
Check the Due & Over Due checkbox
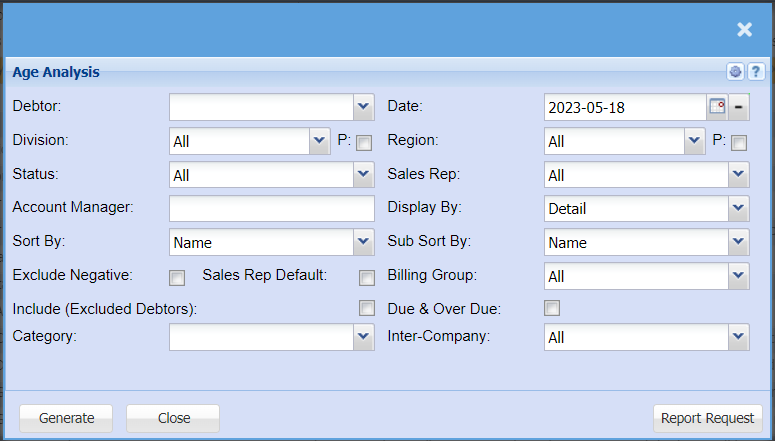click(x=552, y=308)
